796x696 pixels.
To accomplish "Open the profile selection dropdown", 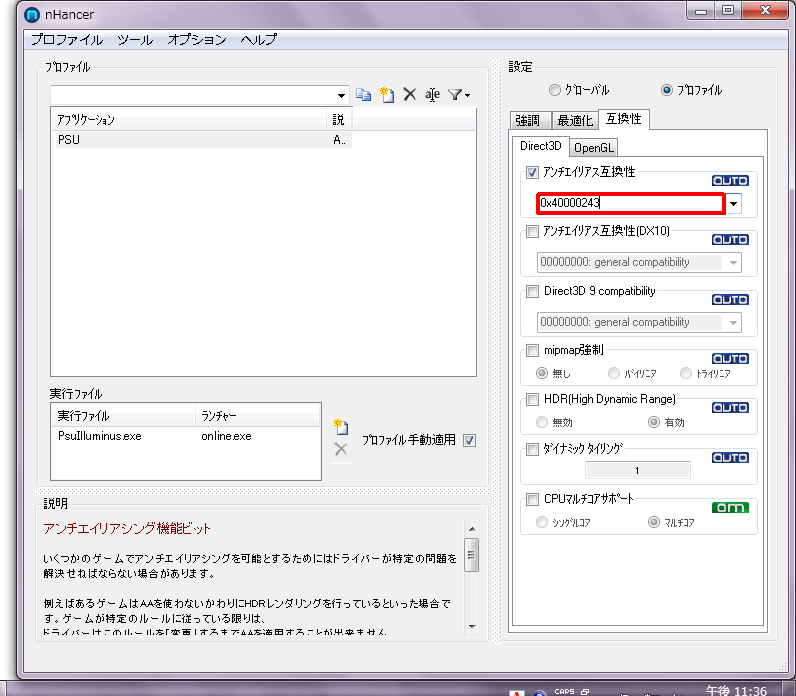I will (341, 95).
